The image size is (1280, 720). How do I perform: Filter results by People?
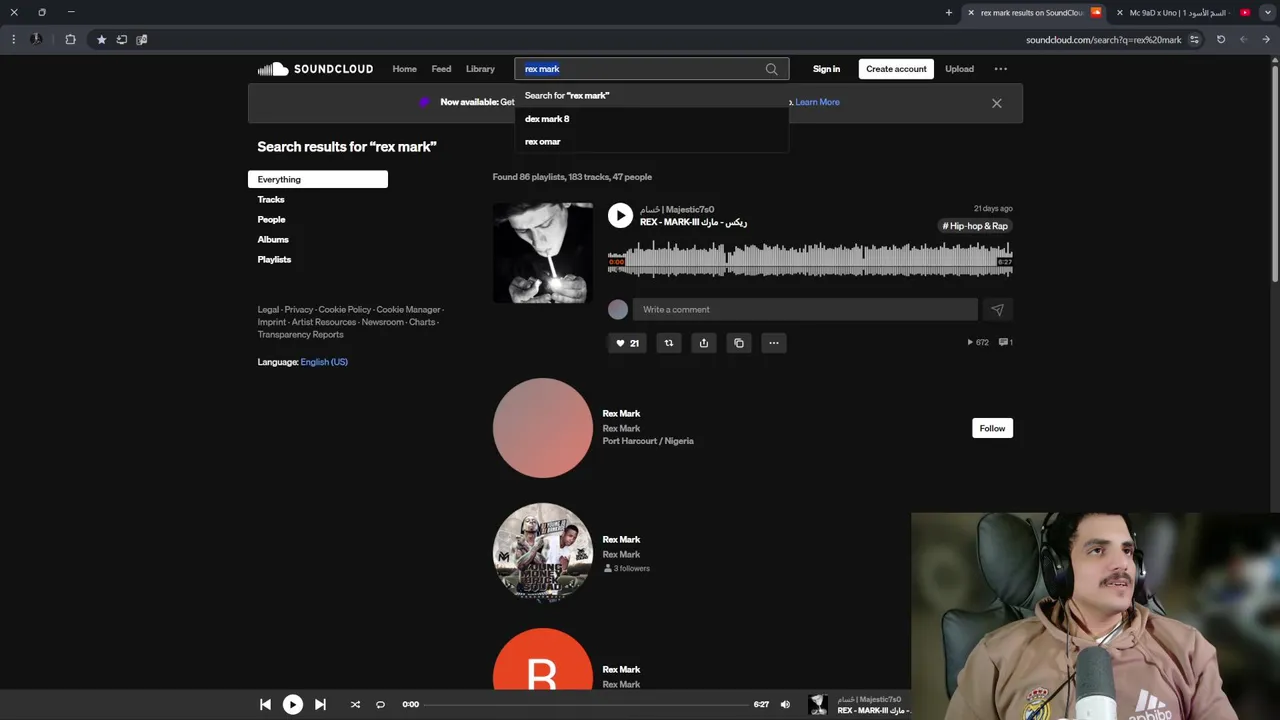(271, 219)
